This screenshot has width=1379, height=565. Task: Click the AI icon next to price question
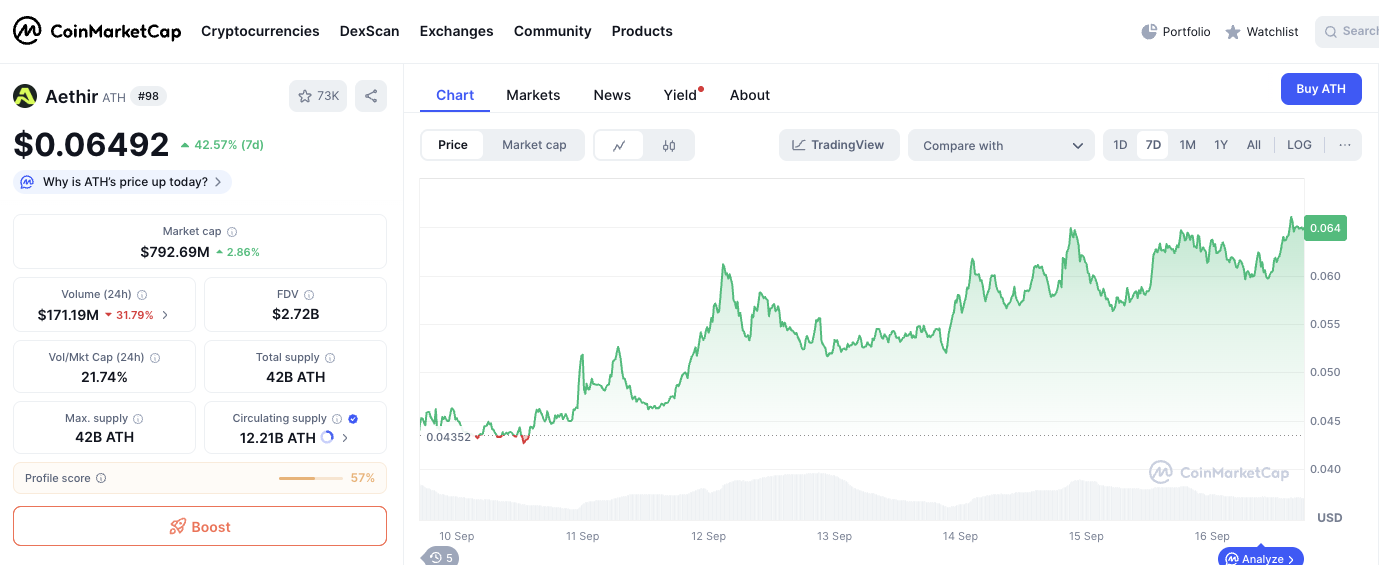click(x=27, y=182)
